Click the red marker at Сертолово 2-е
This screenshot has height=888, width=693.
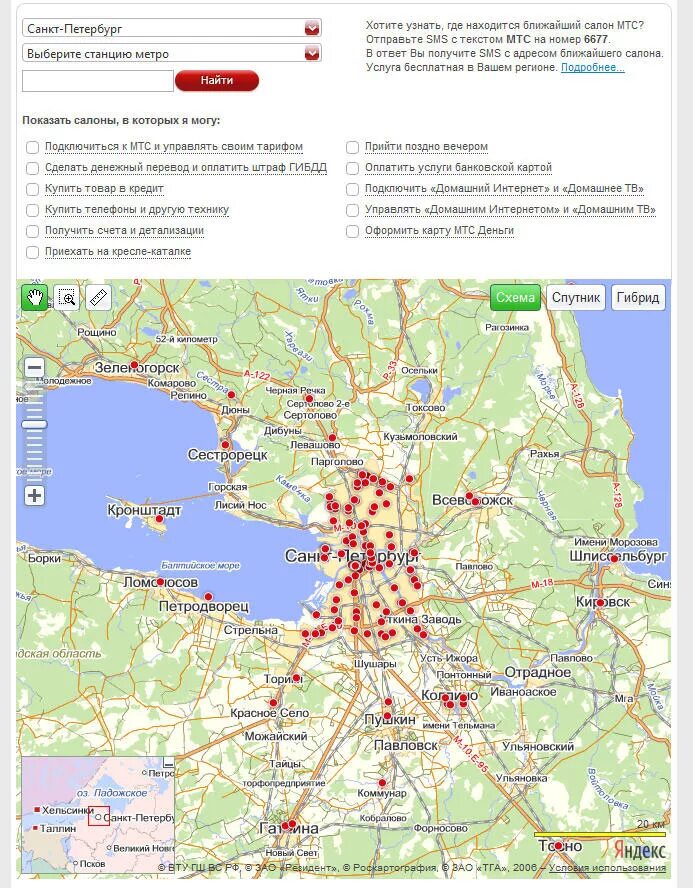tap(309, 399)
